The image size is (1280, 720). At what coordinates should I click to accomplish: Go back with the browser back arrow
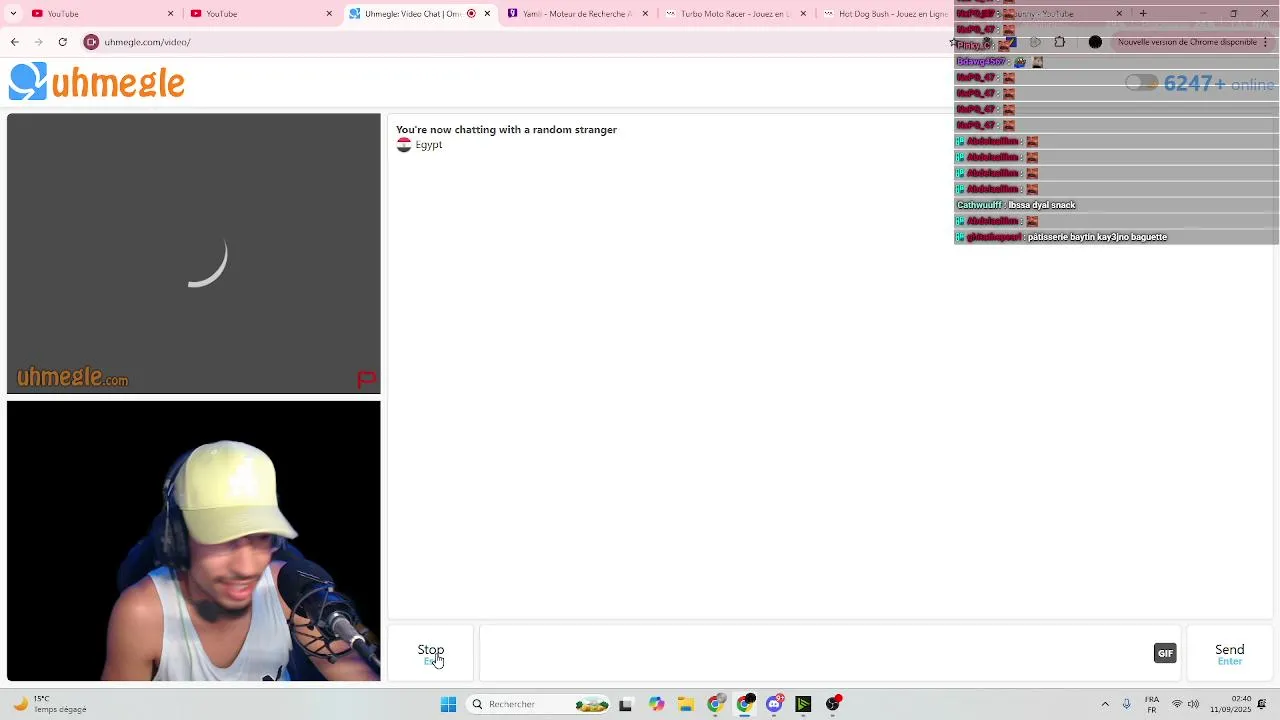[x=14, y=42]
